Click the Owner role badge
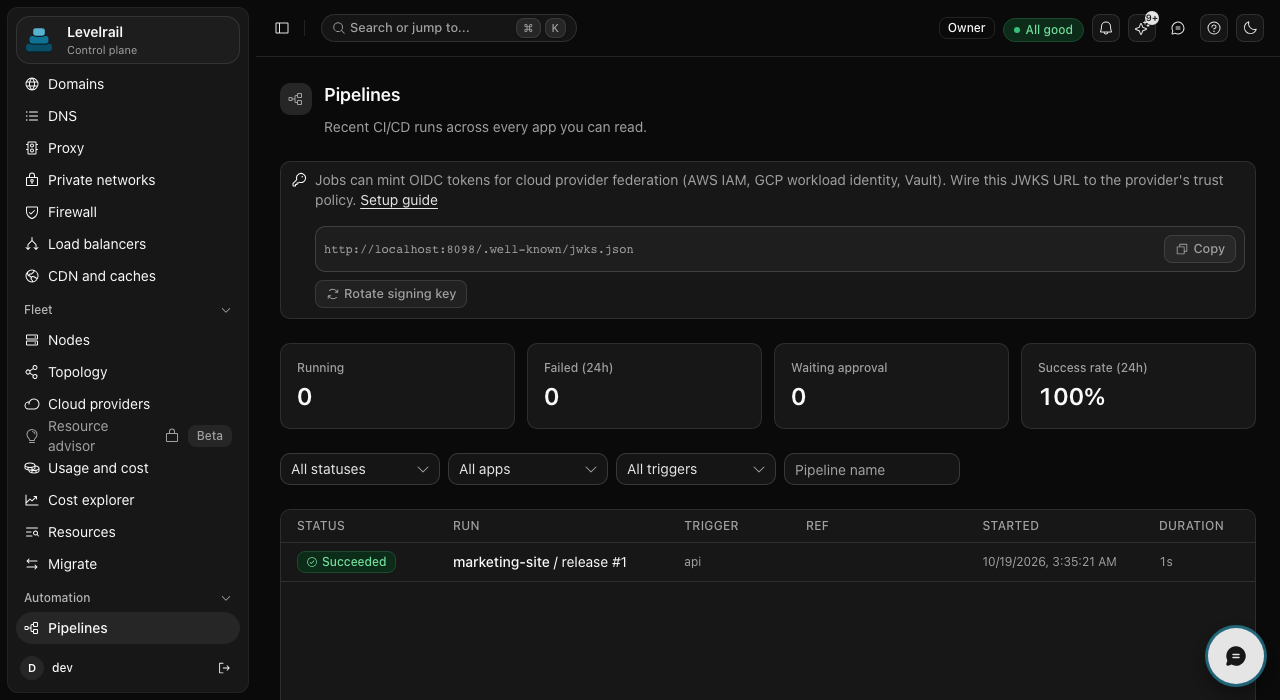This screenshot has width=1280, height=700. pos(966,28)
